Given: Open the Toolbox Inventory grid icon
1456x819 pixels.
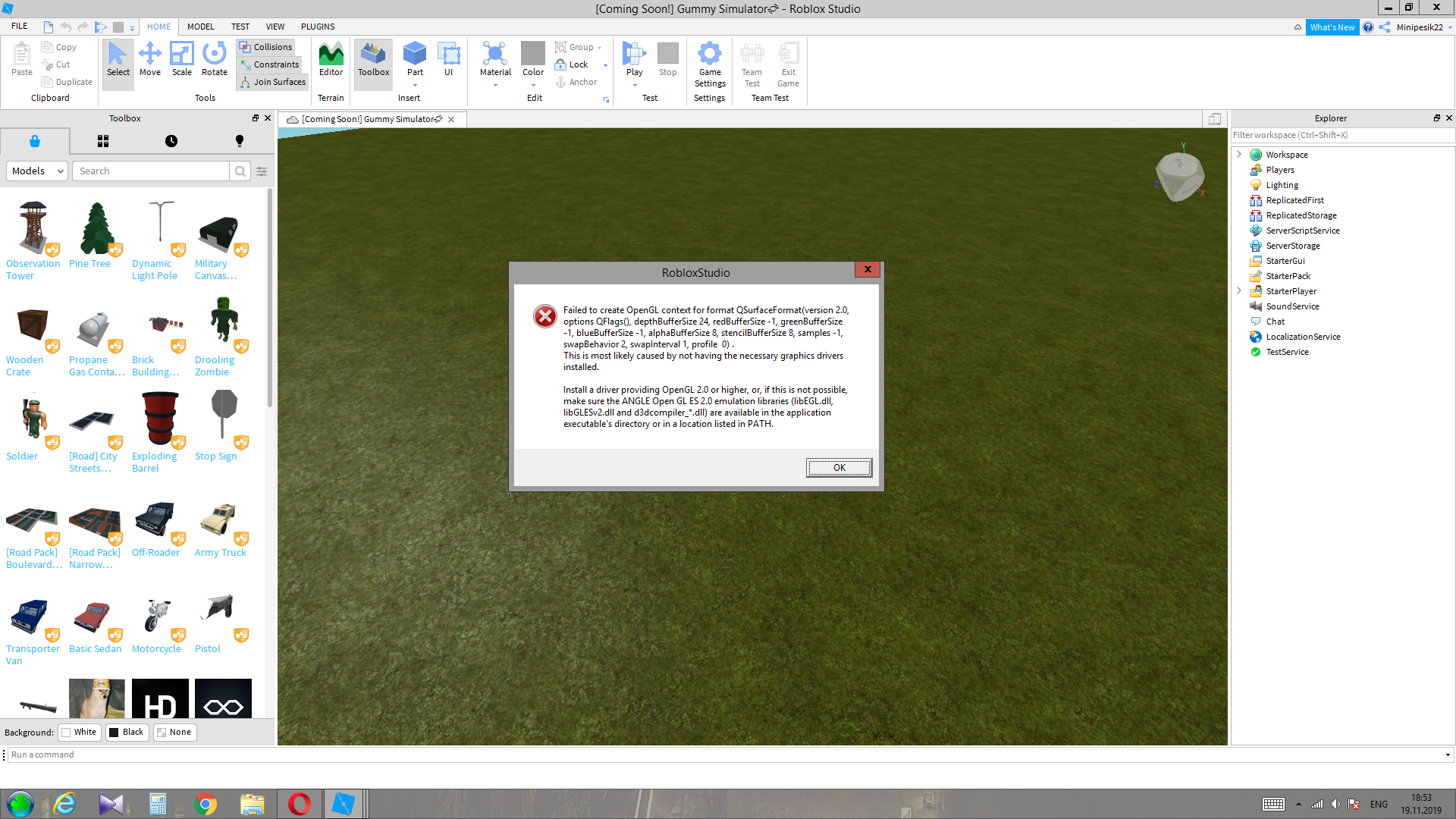Looking at the screenshot, I should point(103,141).
